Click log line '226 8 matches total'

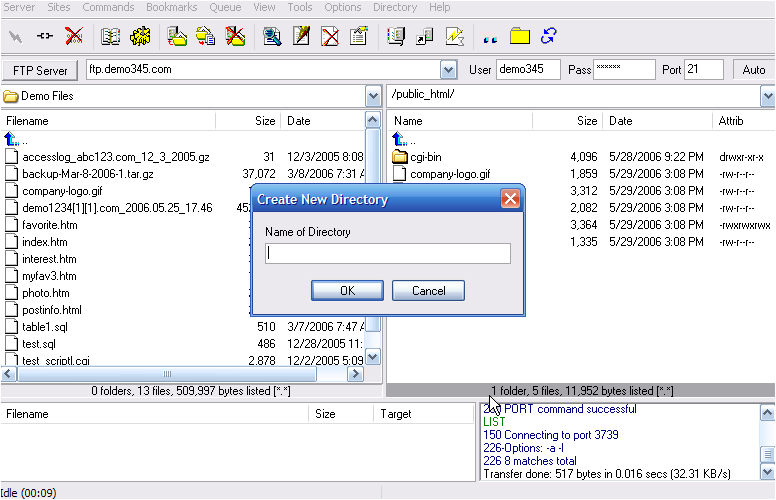[530, 461]
